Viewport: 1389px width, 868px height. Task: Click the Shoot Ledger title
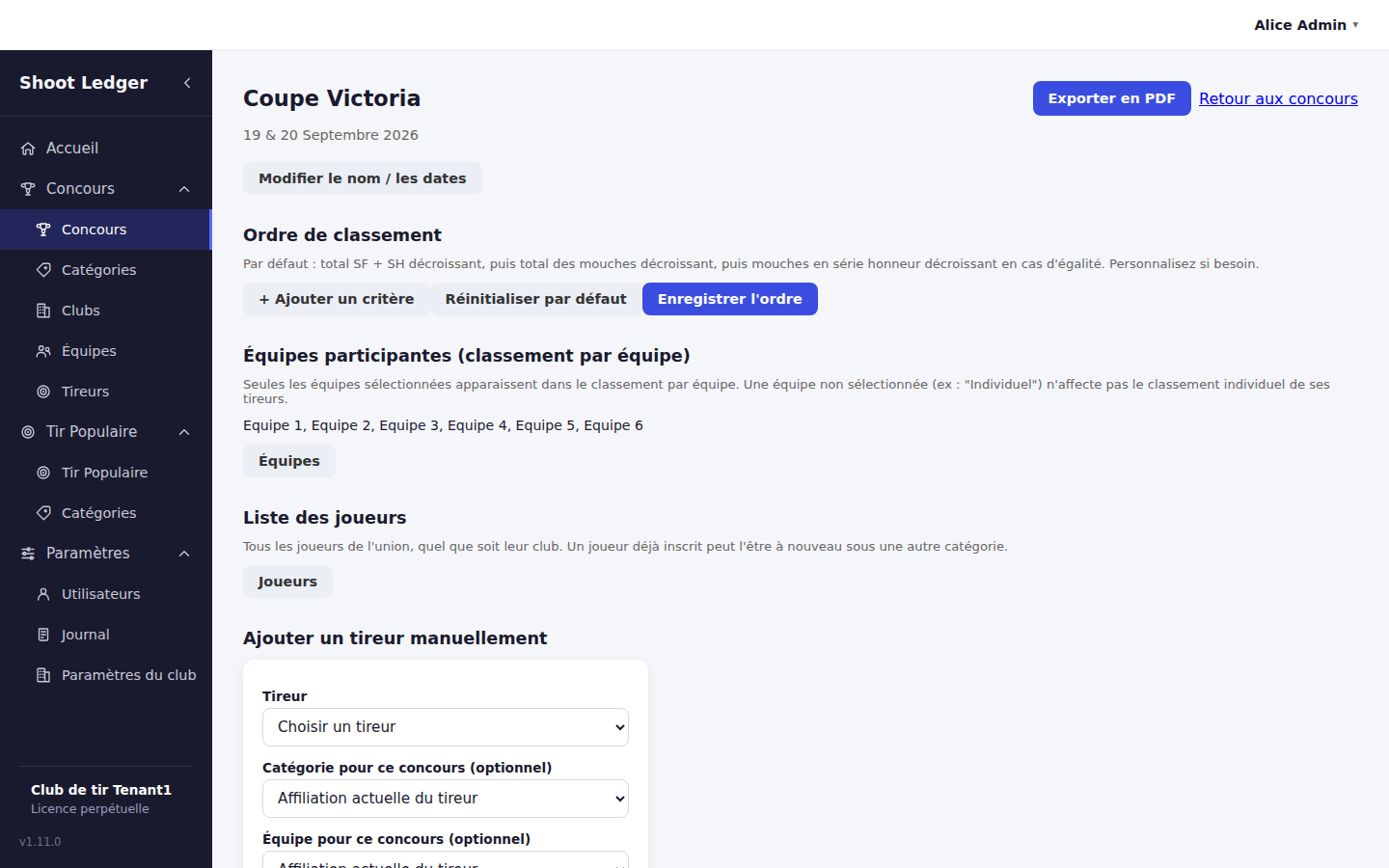click(x=84, y=83)
